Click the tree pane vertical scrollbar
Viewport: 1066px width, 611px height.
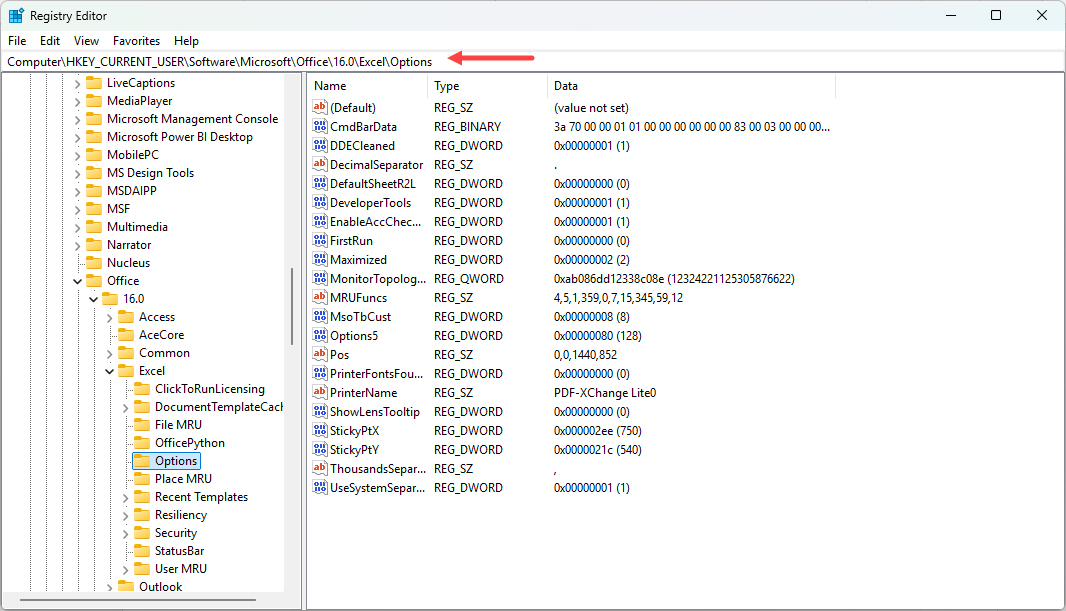coord(292,306)
